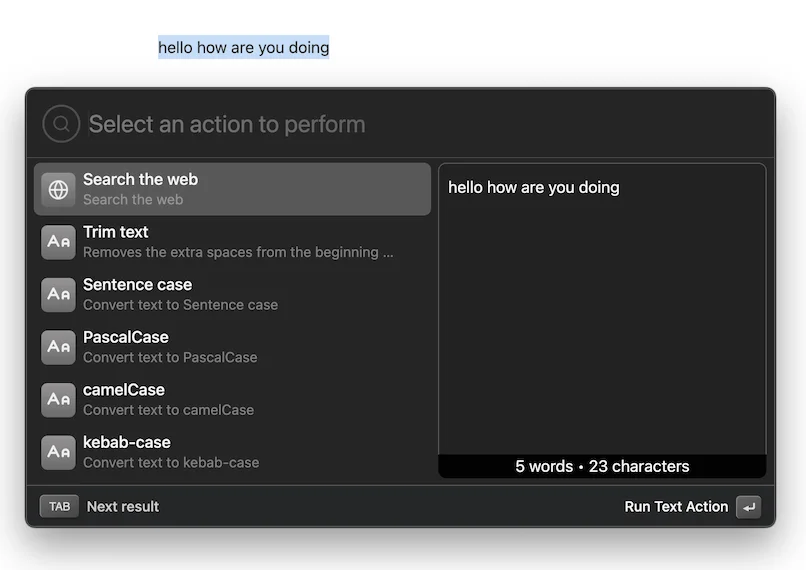The image size is (806, 570).
Task: Click the '5 words • 23 characters' count bar
Action: 602,466
